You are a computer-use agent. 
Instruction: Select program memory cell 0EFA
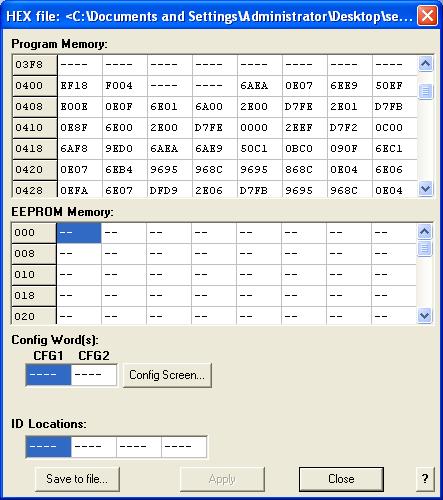pos(80,190)
